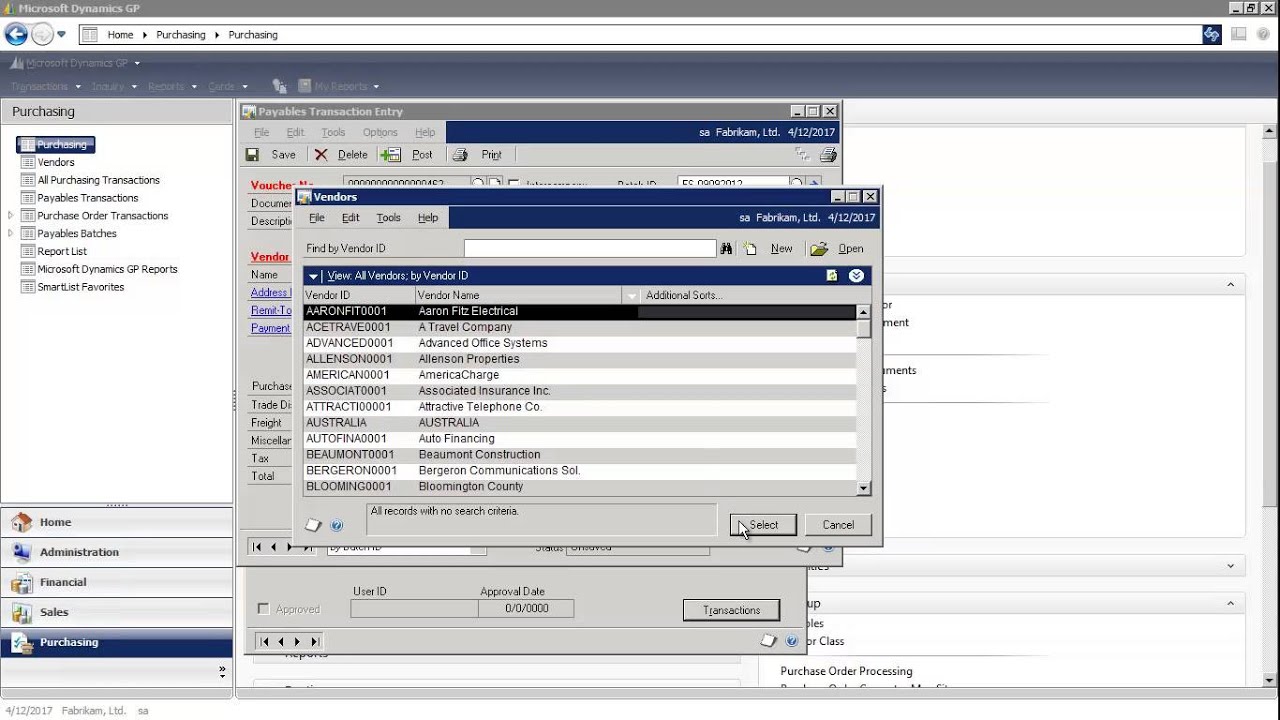
Task: Click the refresh icon beside the address bar
Action: (x=1211, y=34)
